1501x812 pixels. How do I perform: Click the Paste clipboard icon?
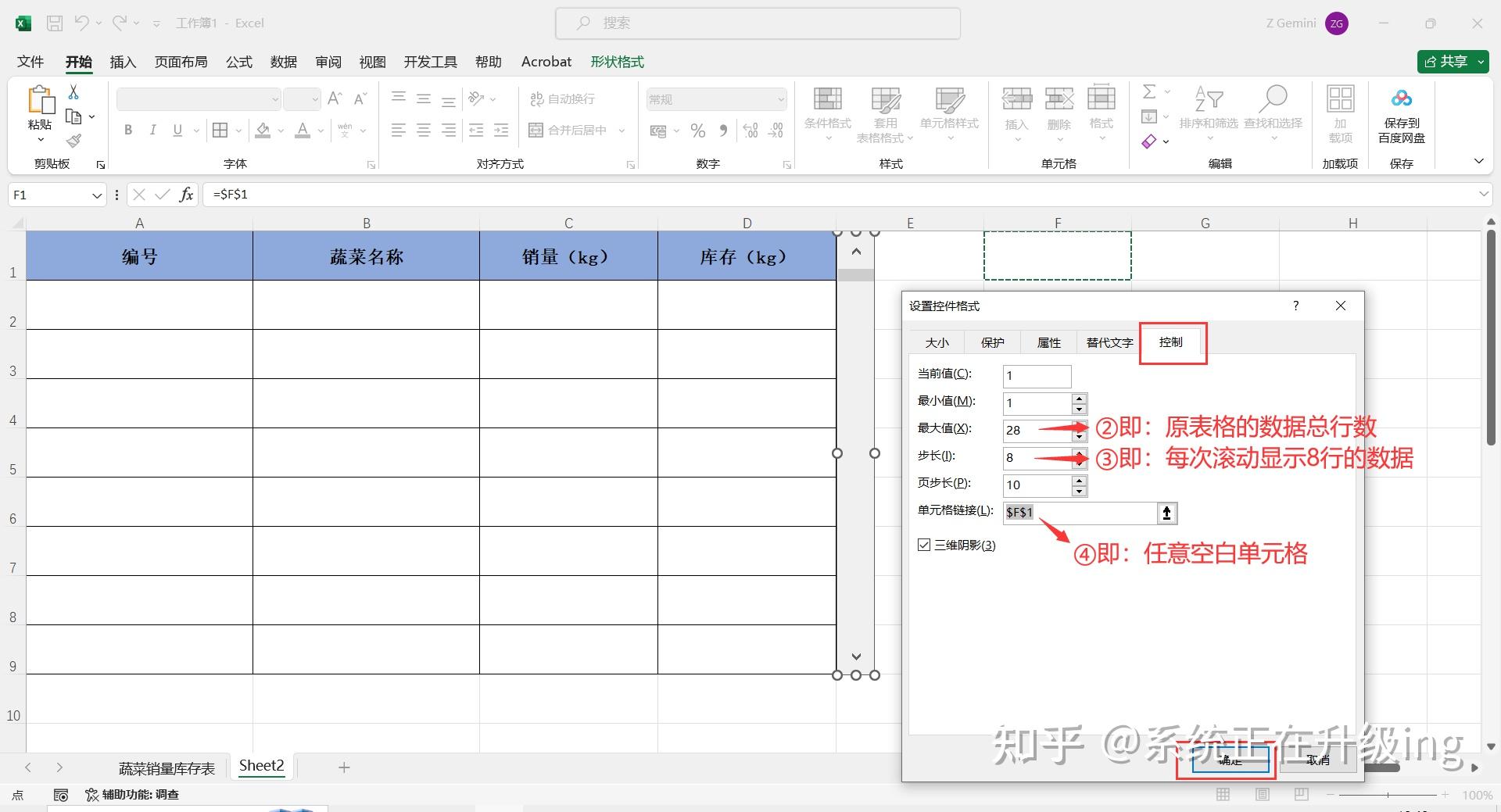(x=40, y=100)
